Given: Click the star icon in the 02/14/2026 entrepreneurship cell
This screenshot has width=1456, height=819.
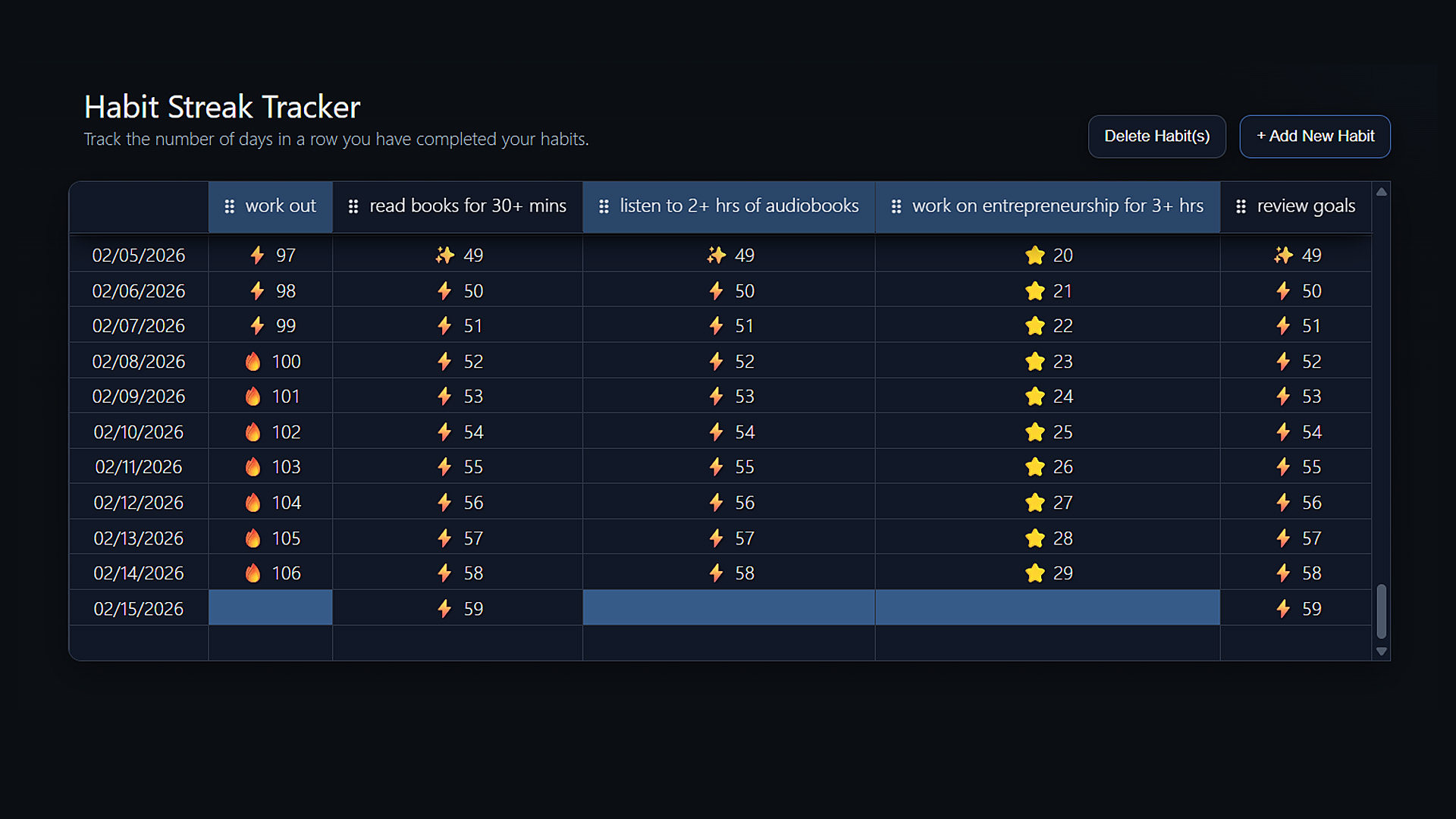Looking at the screenshot, I should point(1034,573).
